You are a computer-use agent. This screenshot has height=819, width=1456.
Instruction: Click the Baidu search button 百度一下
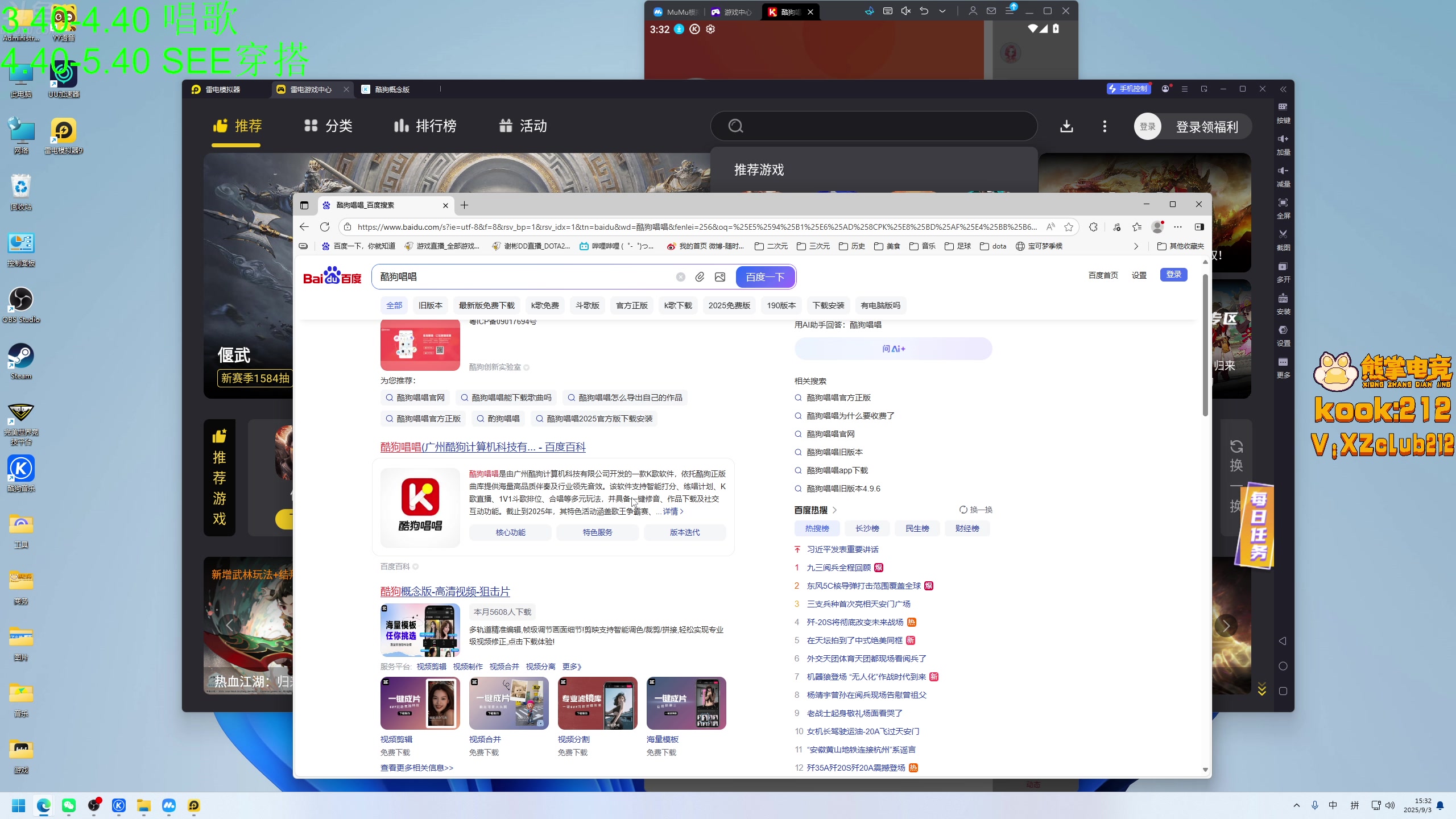click(765, 277)
